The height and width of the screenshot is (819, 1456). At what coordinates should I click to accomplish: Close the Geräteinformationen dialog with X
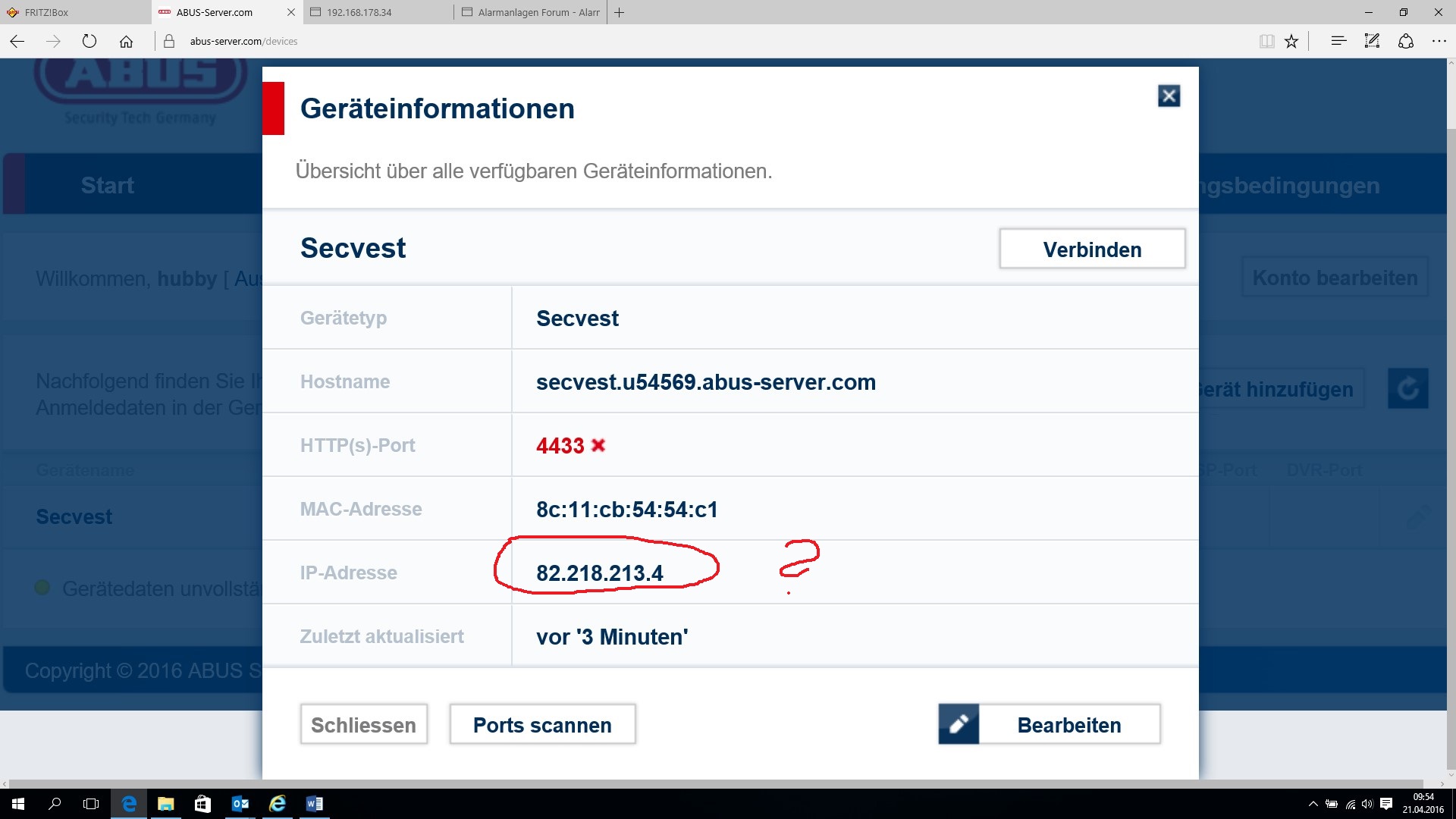(x=1169, y=96)
